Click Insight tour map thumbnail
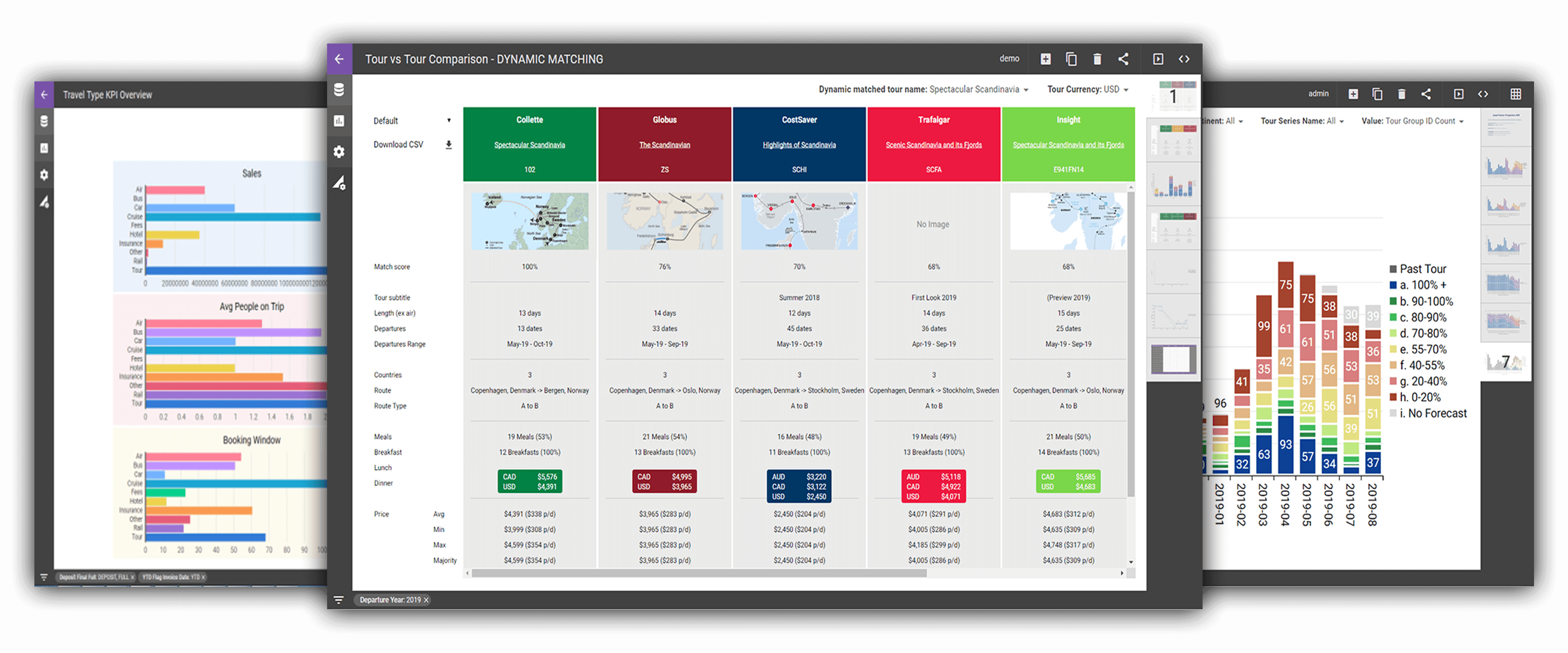 (x=1068, y=221)
